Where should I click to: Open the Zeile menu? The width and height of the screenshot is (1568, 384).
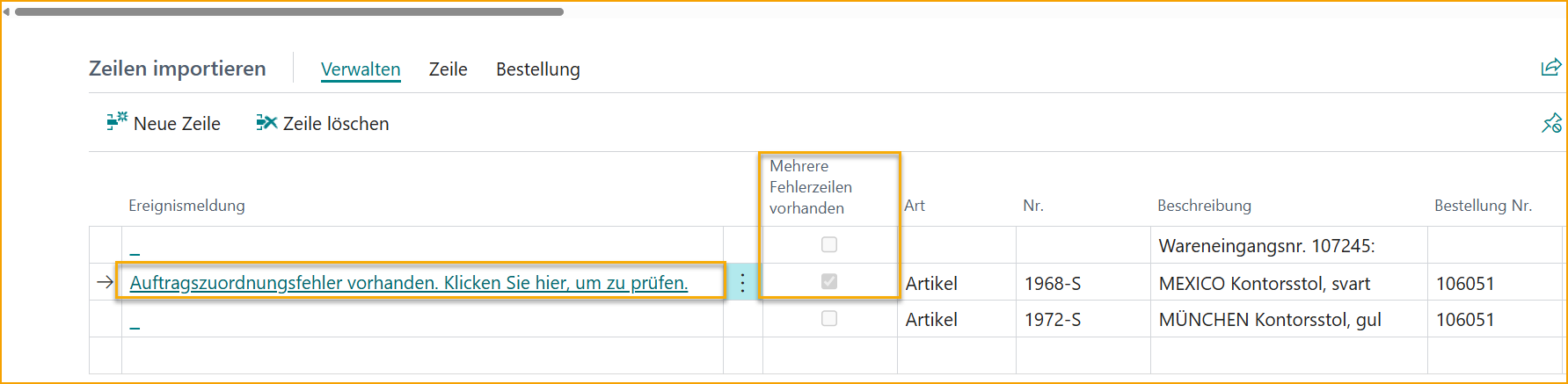coord(448,69)
